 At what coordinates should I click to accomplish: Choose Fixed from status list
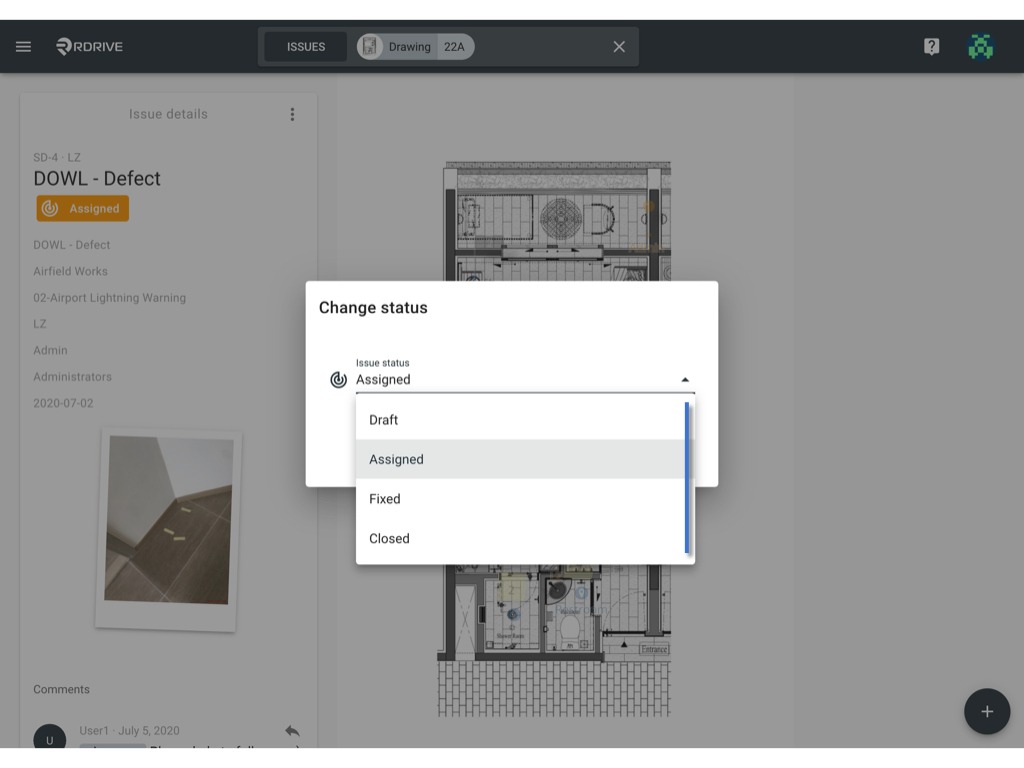coord(520,499)
